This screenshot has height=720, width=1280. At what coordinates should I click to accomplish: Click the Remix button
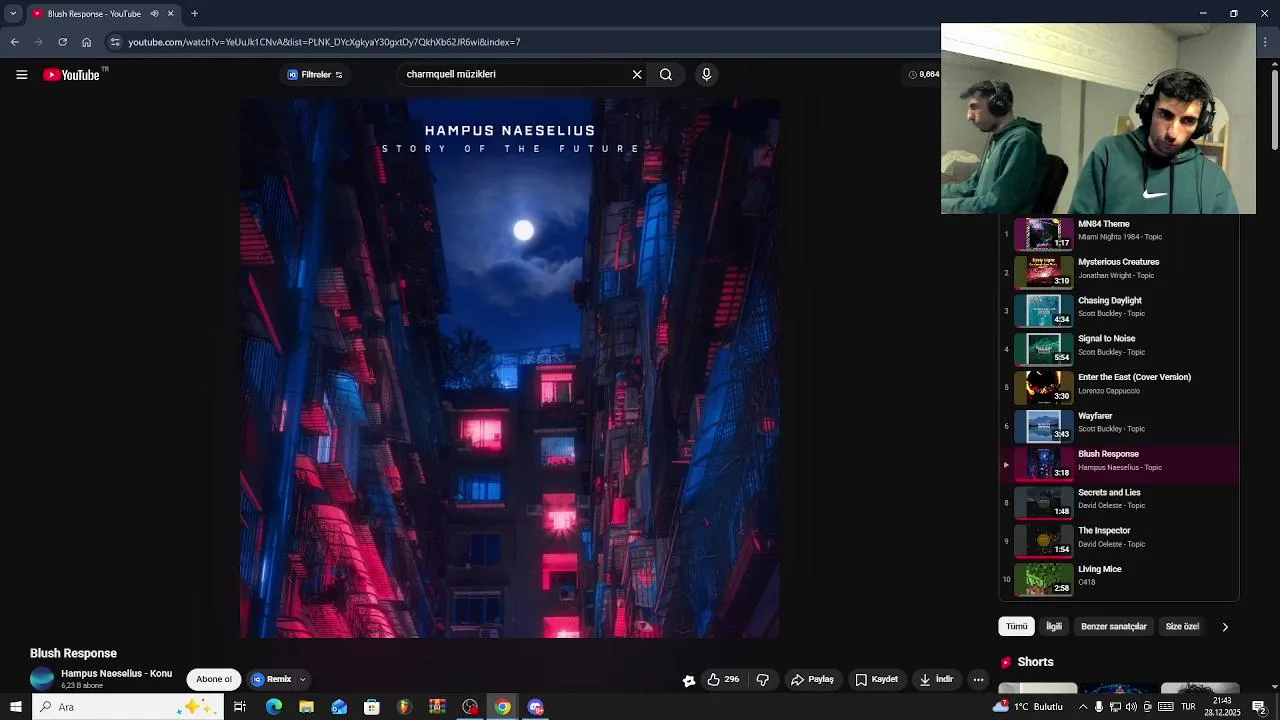pyautogui.click(x=271, y=679)
